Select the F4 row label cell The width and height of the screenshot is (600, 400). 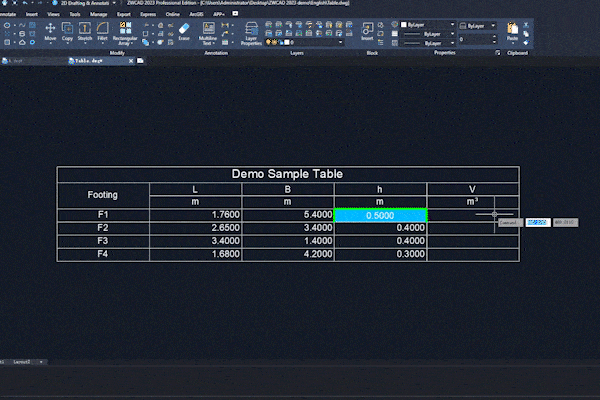[x=103, y=255]
